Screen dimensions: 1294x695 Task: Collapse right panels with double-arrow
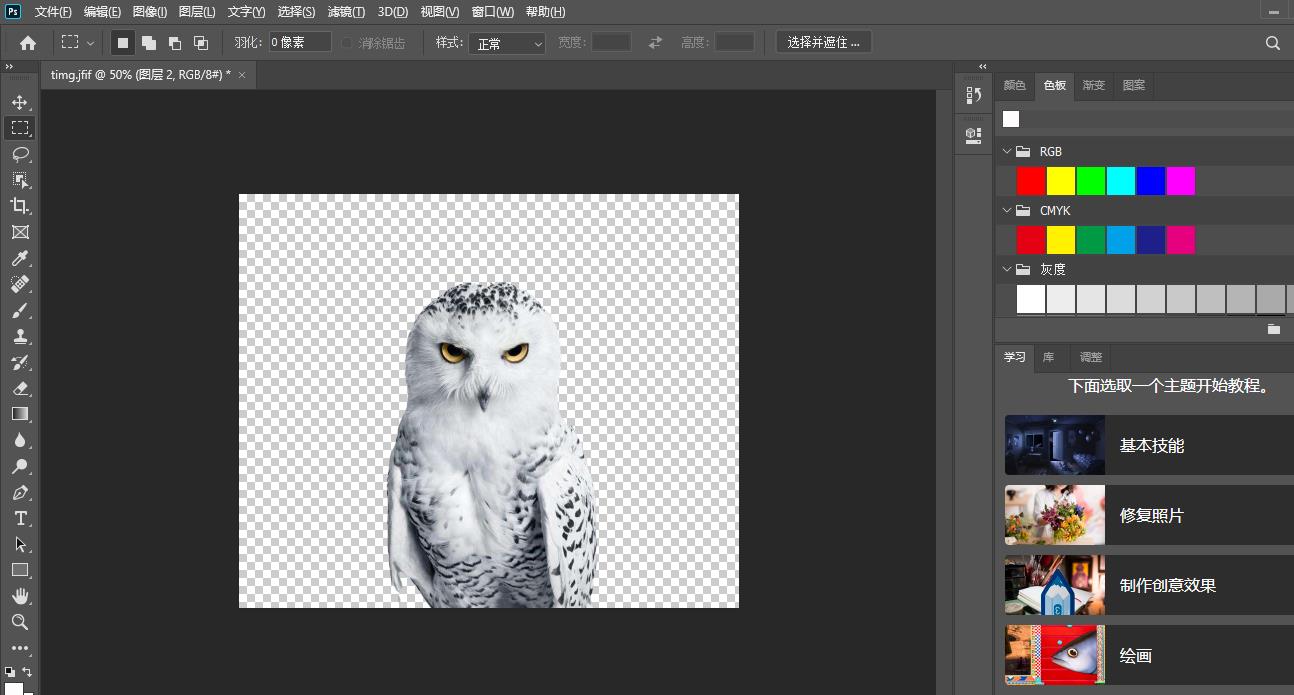pyautogui.click(x=982, y=67)
